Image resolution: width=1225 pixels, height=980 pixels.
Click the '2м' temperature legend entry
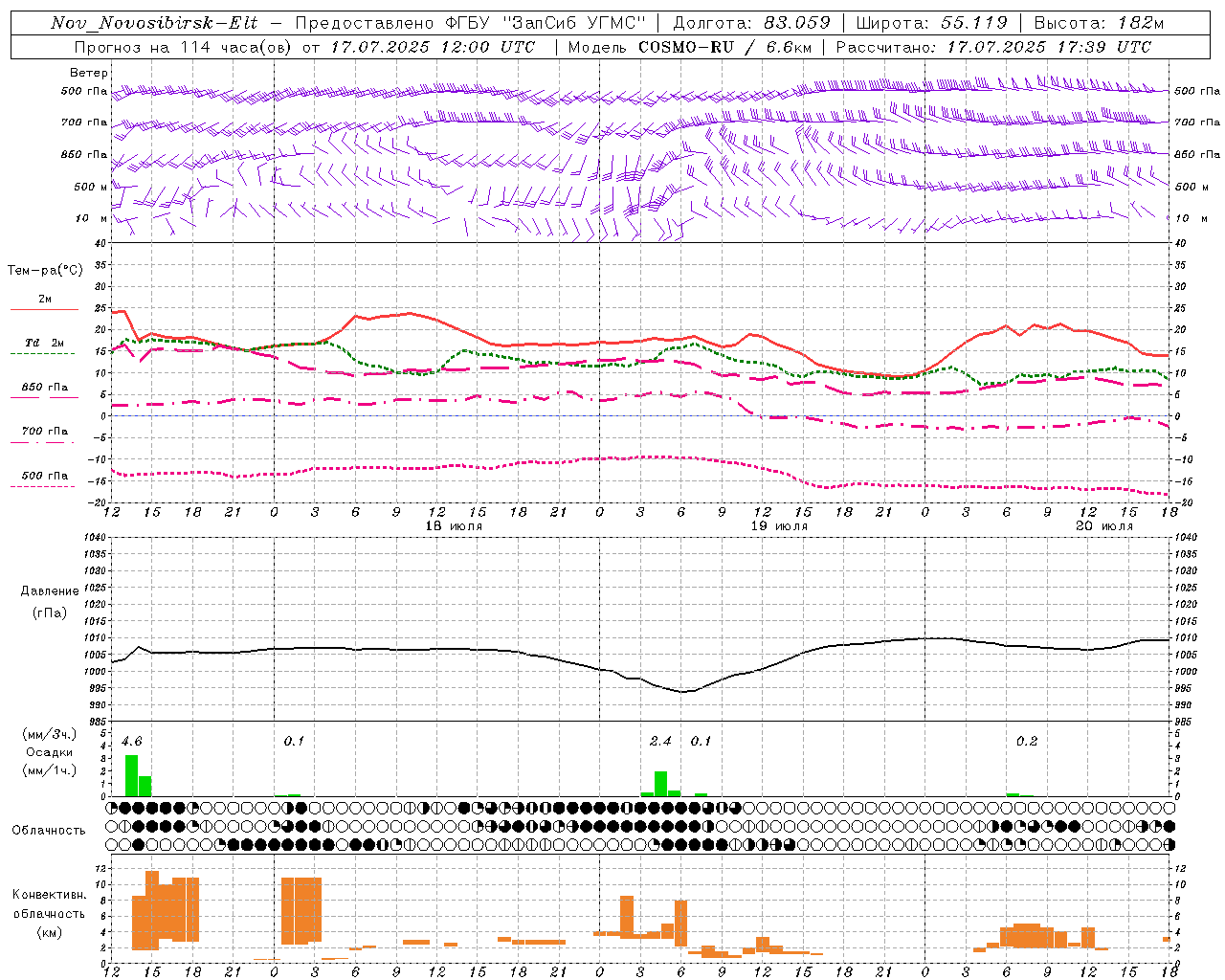click(x=45, y=300)
